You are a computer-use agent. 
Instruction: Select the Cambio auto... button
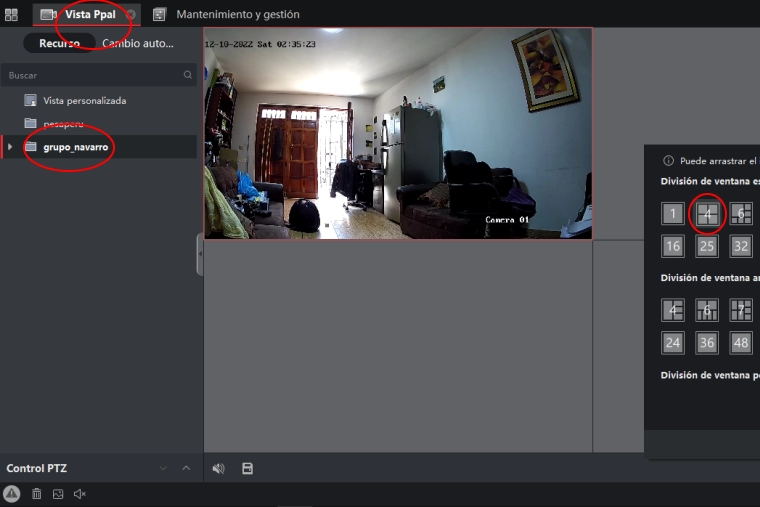click(x=138, y=43)
